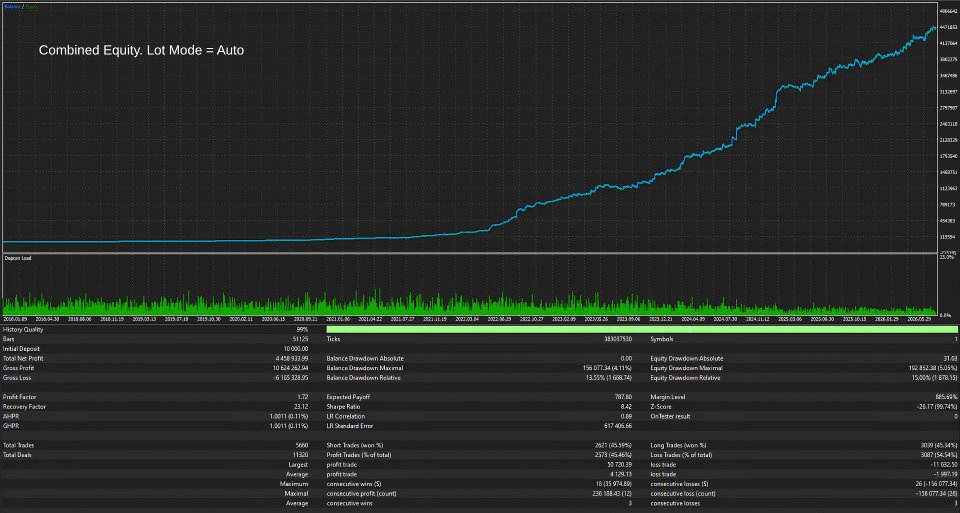Click the green History Quality progress bar

[642, 329]
